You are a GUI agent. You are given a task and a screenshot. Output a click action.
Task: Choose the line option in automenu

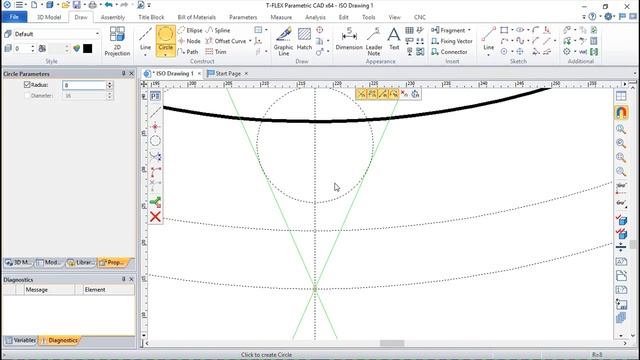[x=155, y=111]
